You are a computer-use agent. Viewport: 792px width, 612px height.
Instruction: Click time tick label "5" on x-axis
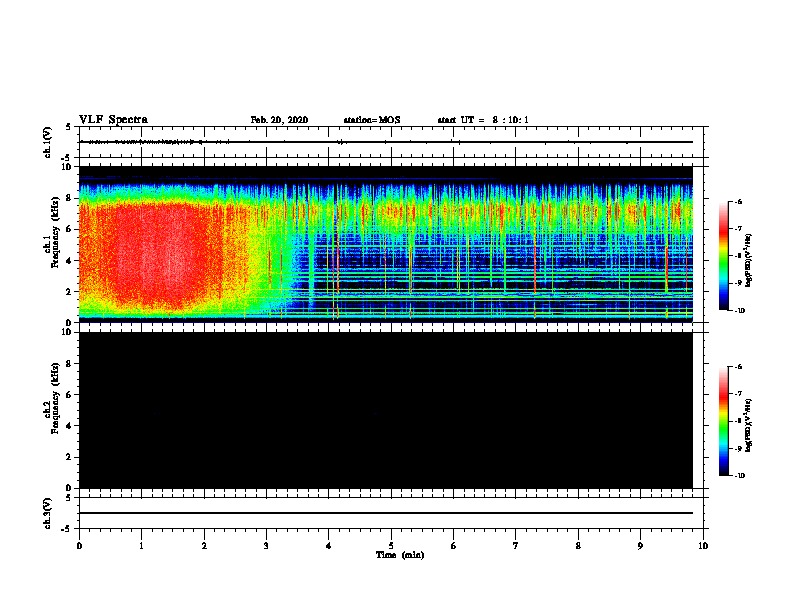391,546
